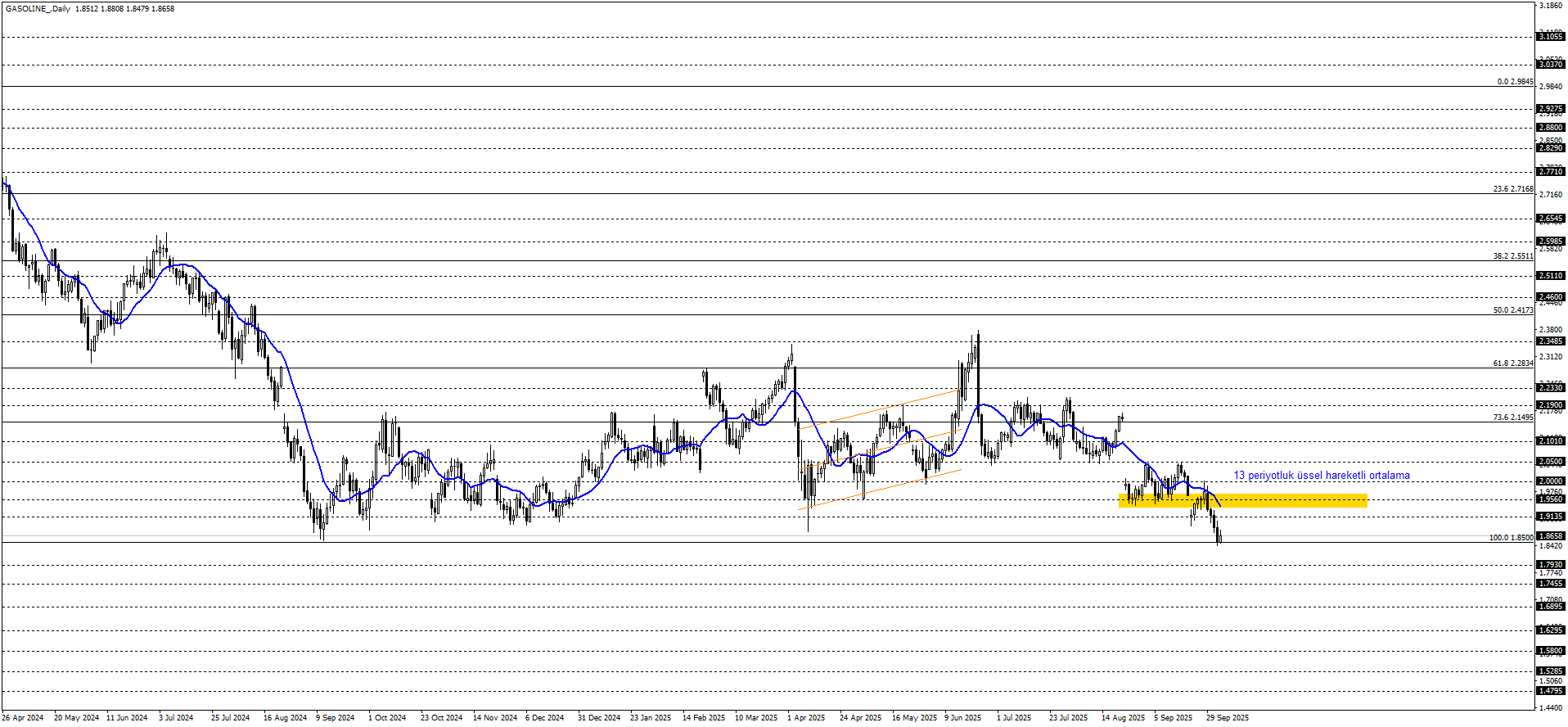Select the 1 Apr 2025 date label

point(806,718)
